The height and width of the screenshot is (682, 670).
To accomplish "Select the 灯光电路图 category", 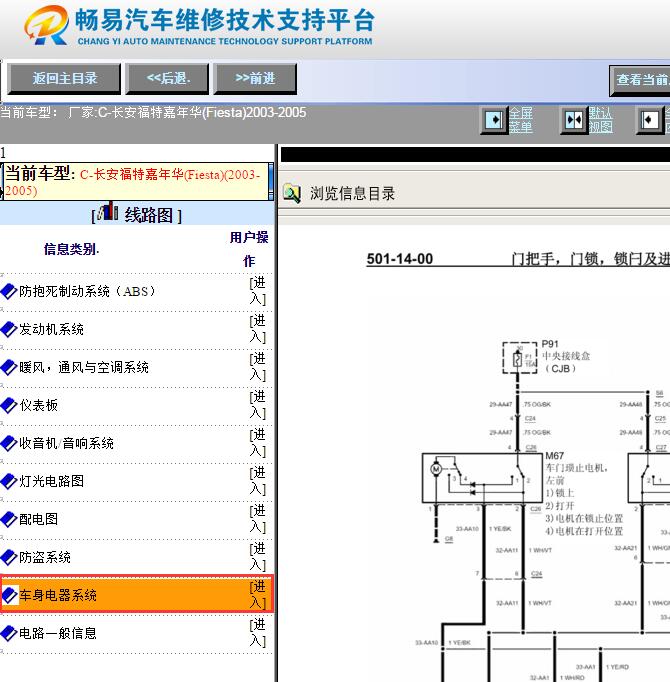I will pos(51,481).
